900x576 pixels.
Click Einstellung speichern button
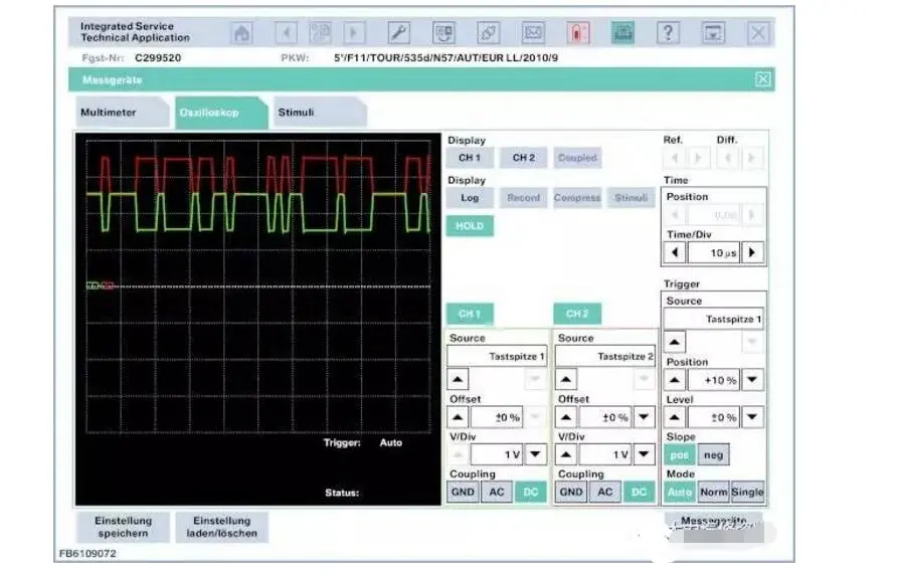pyautogui.click(x=123, y=527)
